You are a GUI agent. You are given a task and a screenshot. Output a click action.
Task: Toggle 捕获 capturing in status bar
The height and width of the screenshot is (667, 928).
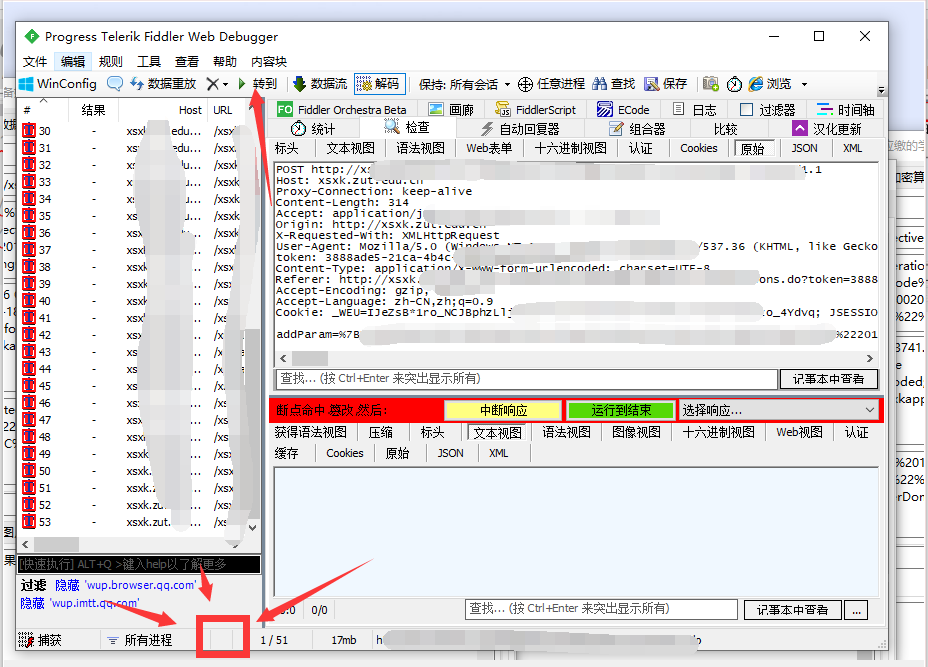click(x=41, y=640)
